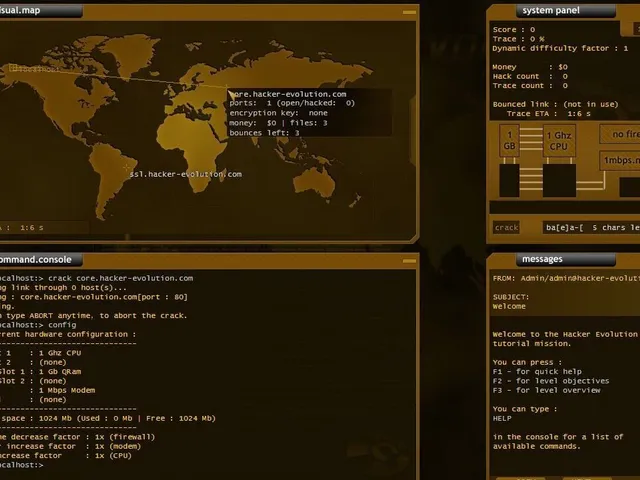Click the empty black slot below the 1 GB chip

coord(509,180)
